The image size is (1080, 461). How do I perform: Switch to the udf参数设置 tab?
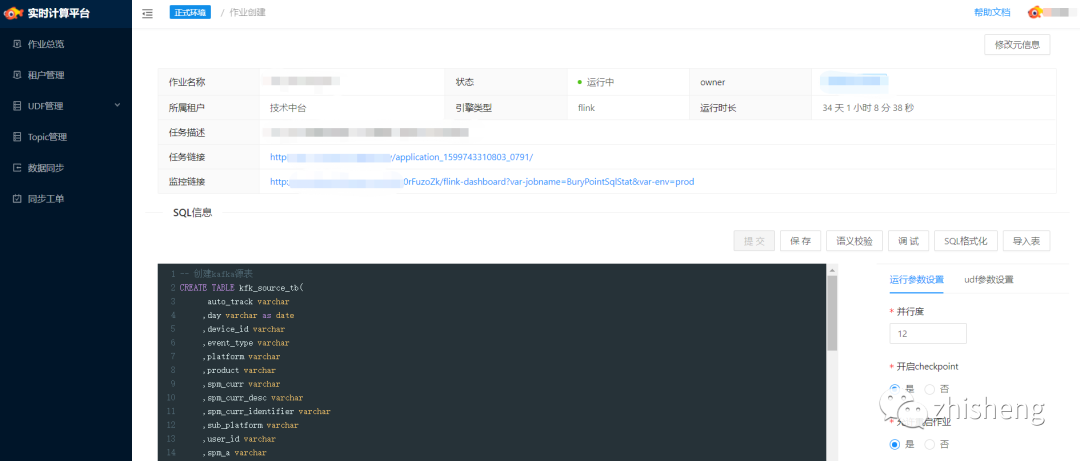coord(988,280)
